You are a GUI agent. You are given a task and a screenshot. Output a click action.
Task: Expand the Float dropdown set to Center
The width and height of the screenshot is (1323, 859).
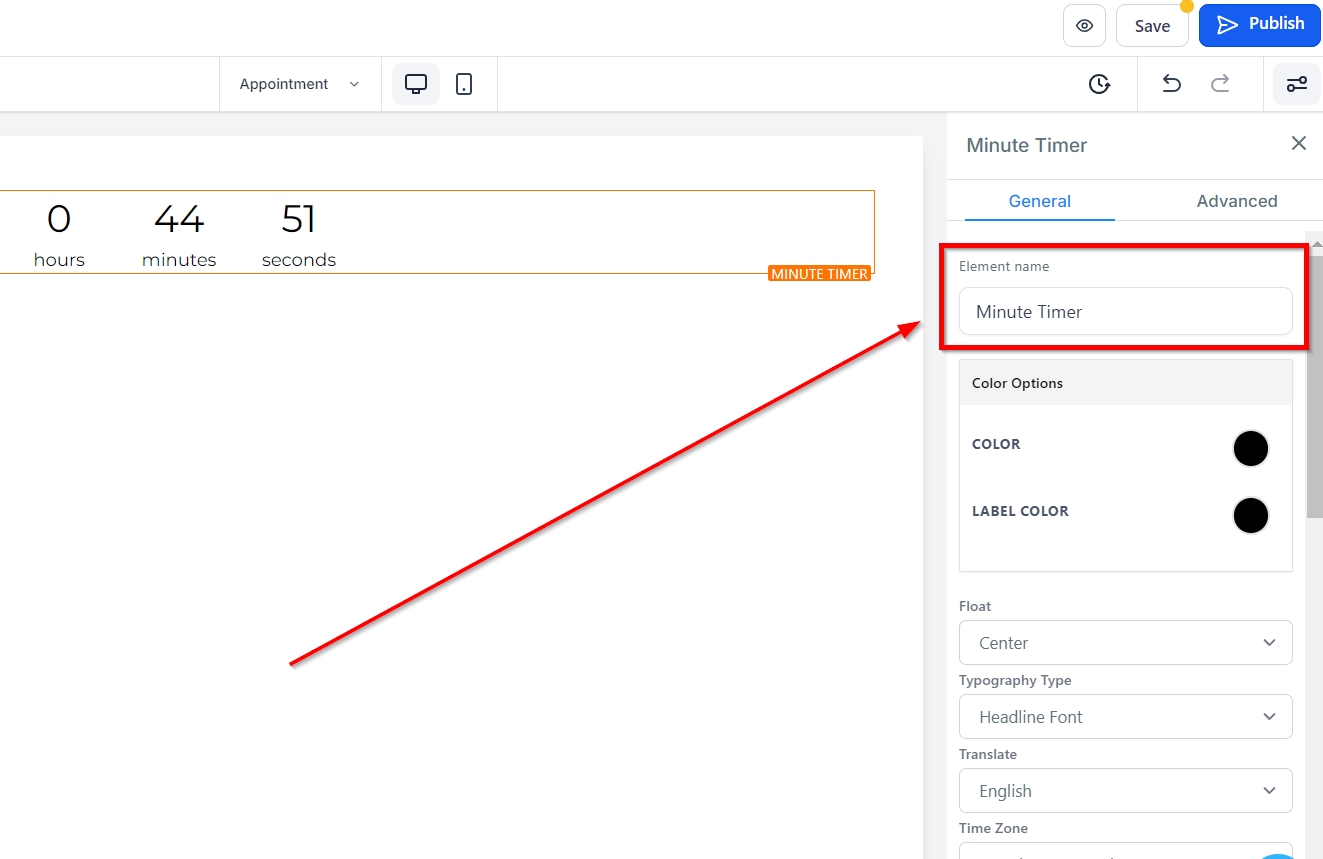(1126, 643)
